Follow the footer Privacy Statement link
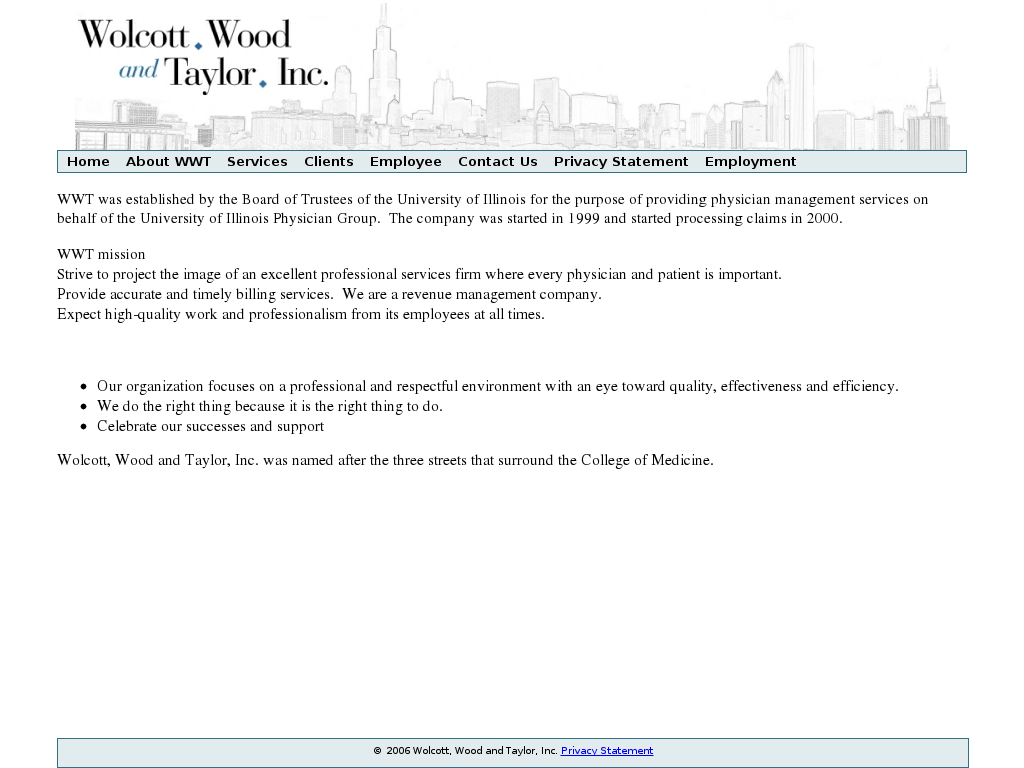This screenshot has height=768, width=1024. pos(607,750)
